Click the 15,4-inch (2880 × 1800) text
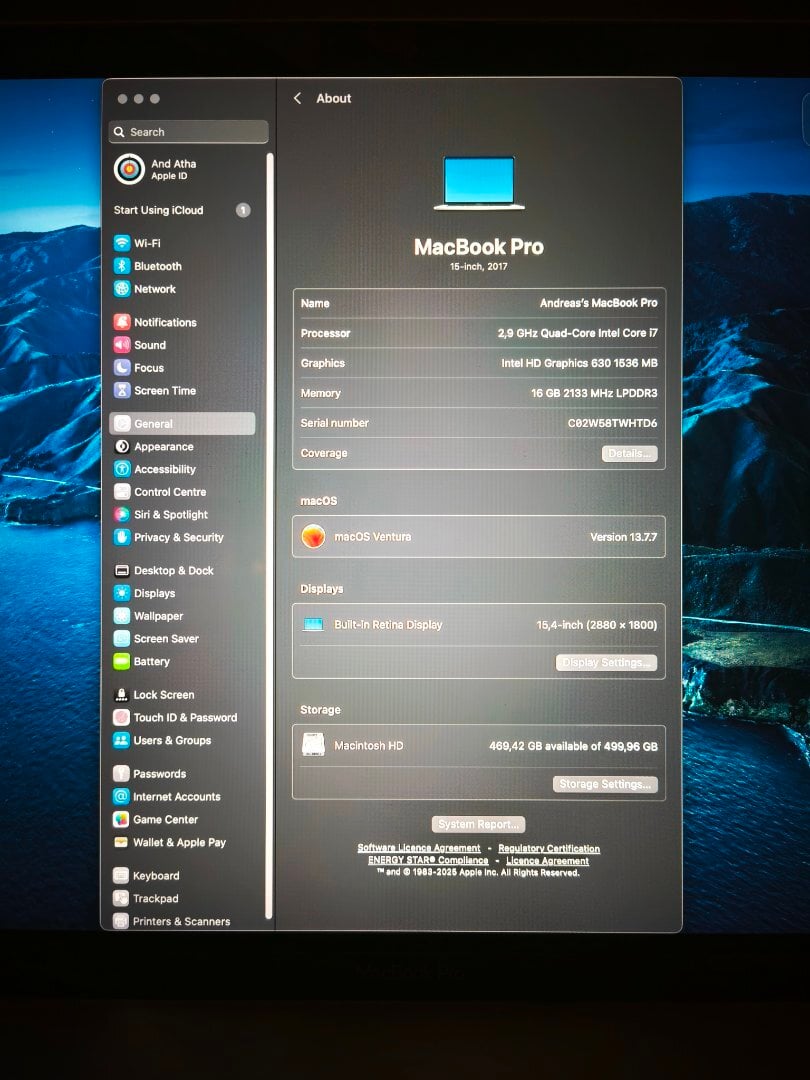Screen dimensions: 810x1080 coord(596,625)
